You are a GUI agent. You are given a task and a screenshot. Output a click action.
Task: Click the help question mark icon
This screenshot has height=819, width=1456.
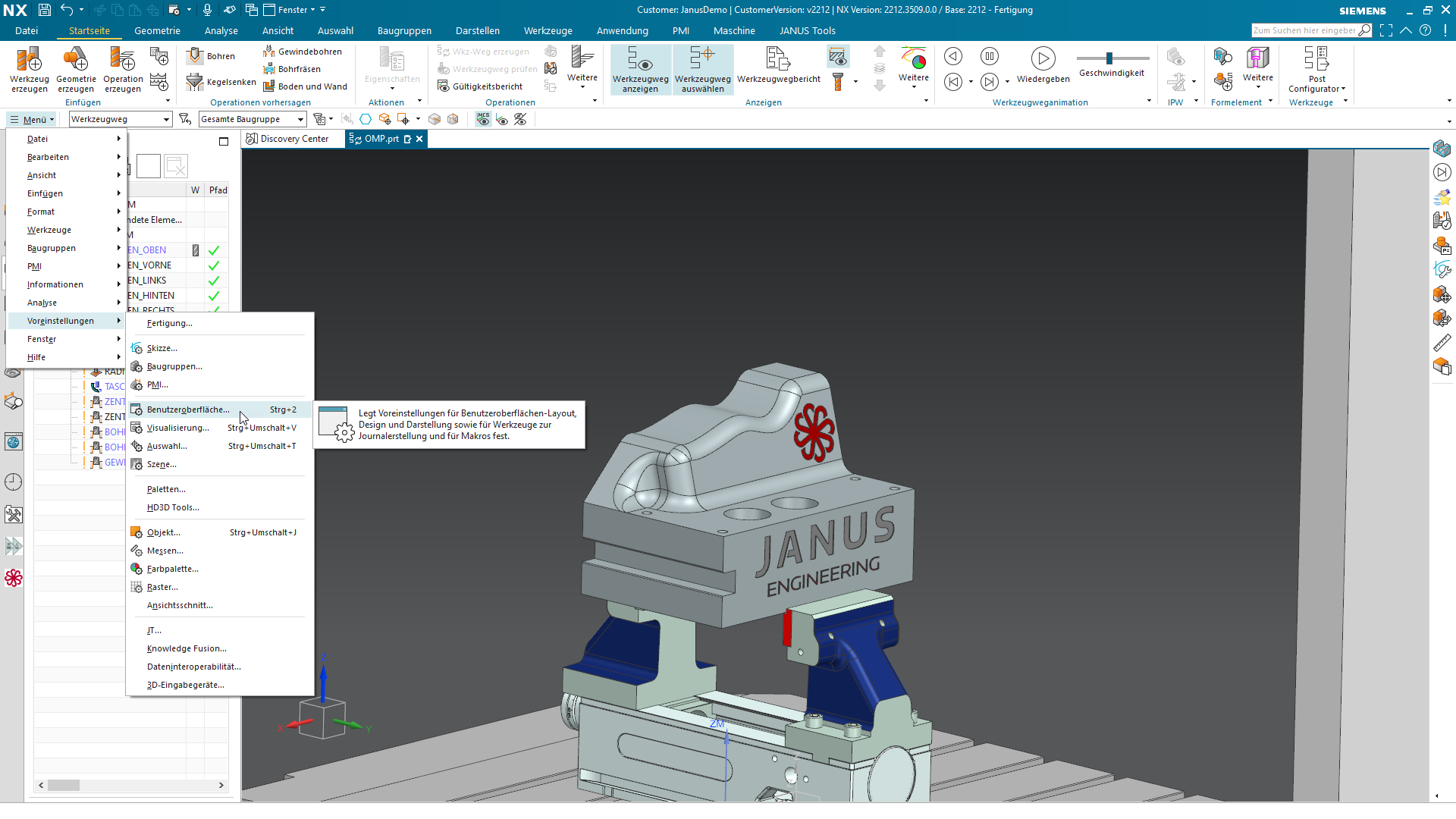tap(1426, 30)
